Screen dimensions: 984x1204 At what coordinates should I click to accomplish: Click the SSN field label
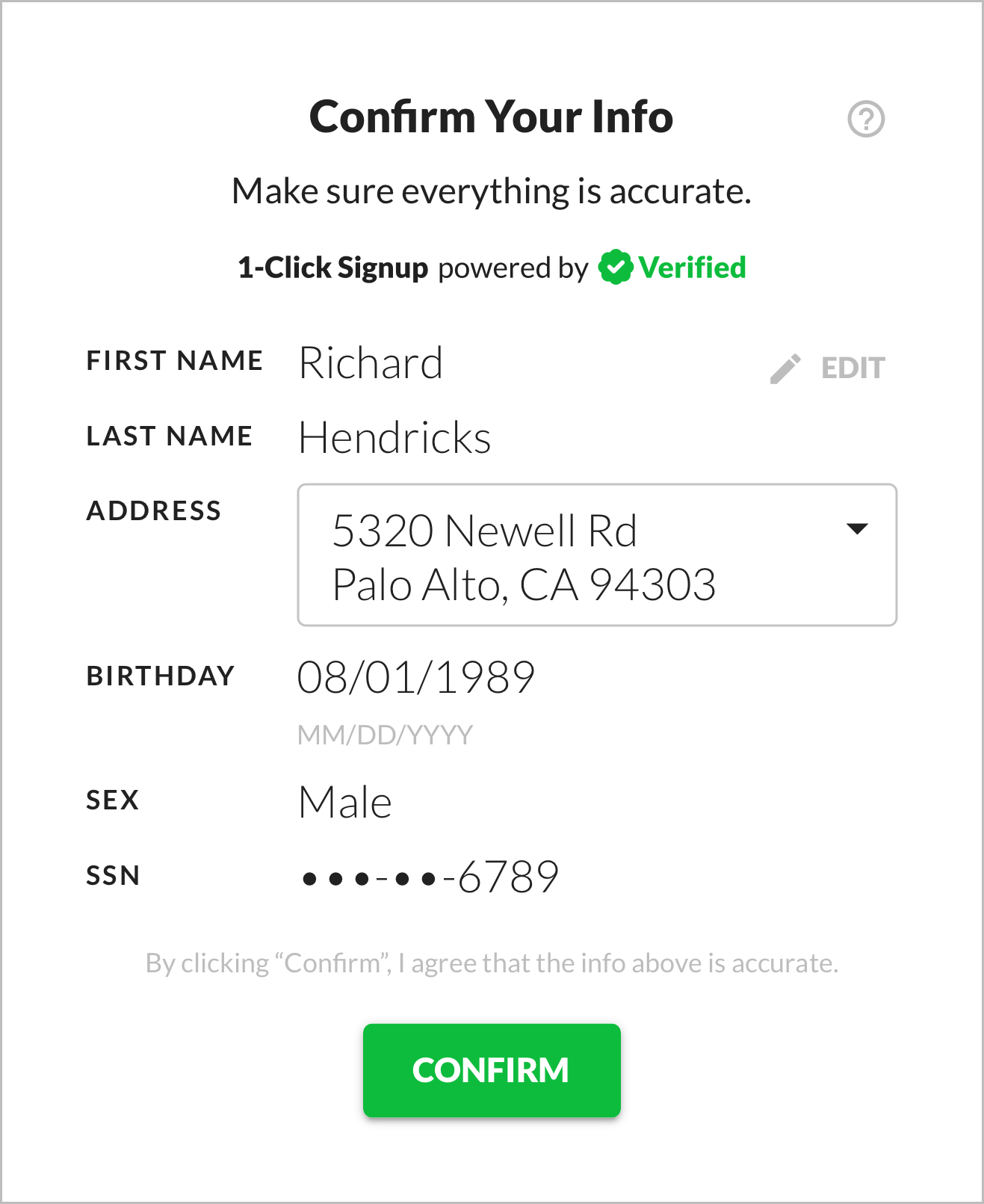tap(114, 876)
